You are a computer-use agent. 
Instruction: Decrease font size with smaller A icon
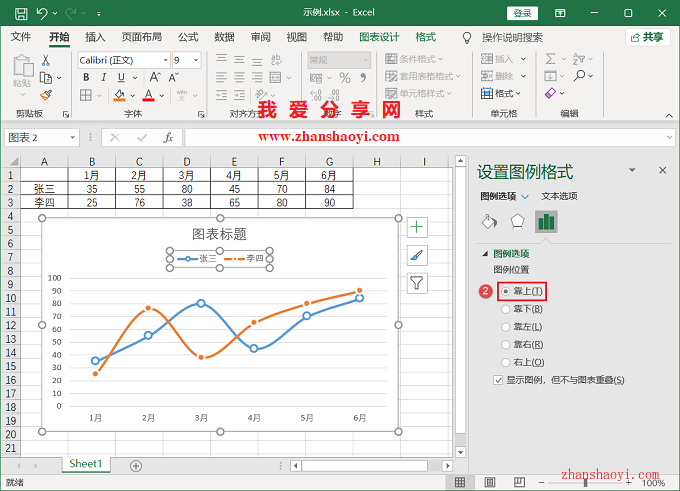(x=173, y=78)
